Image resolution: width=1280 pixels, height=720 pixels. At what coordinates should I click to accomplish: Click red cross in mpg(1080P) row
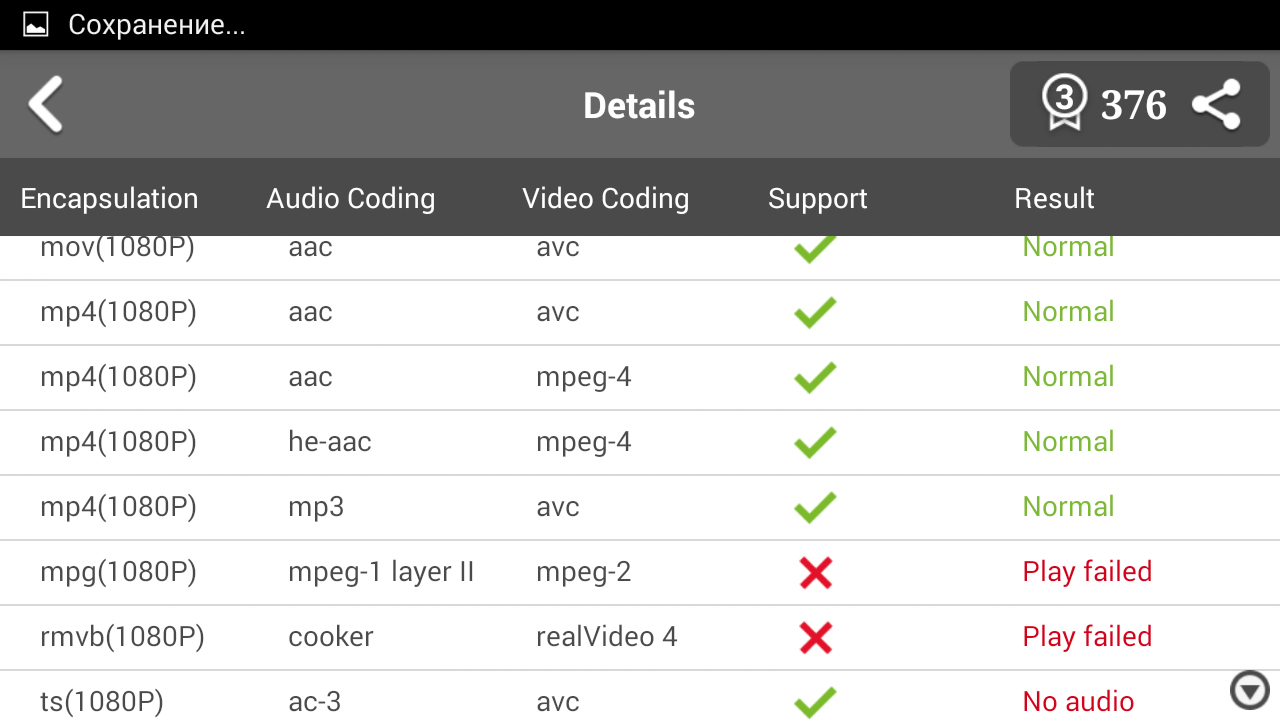(x=816, y=572)
